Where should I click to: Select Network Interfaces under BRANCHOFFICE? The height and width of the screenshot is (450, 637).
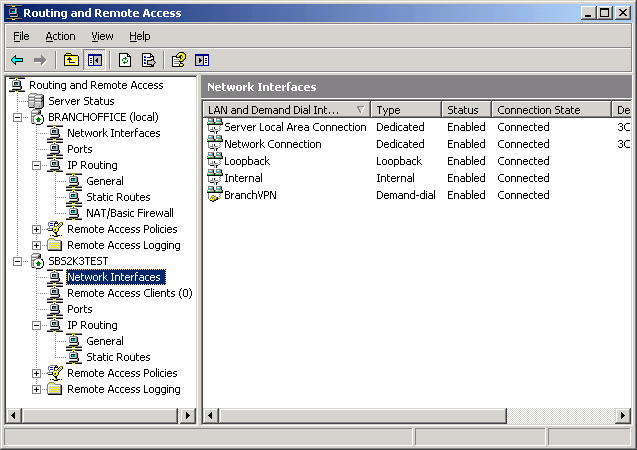pos(114,133)
